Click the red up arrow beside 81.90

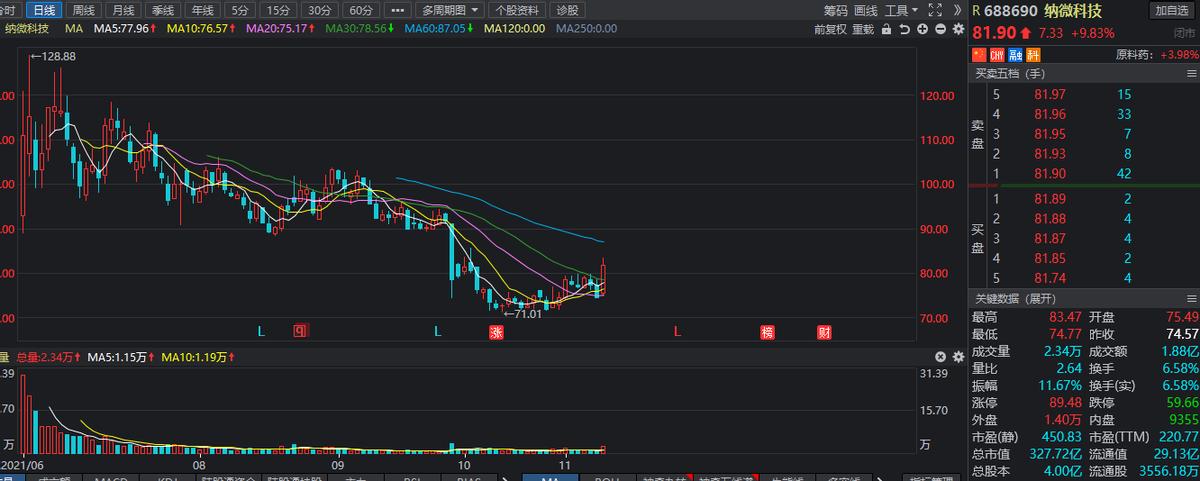click(1026, 34)
